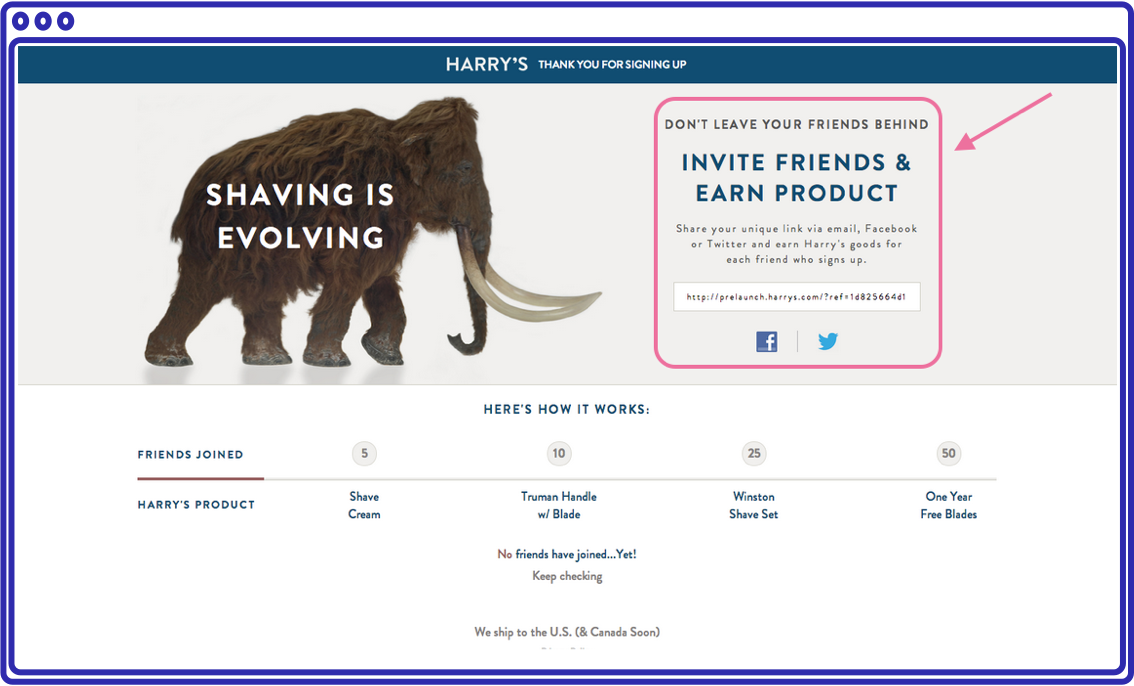Click "DON'T LEAVE YOUR FRIENDS BEHIND" text
The height and width of the screenshot is (686, 1134).
pos(796,124)
